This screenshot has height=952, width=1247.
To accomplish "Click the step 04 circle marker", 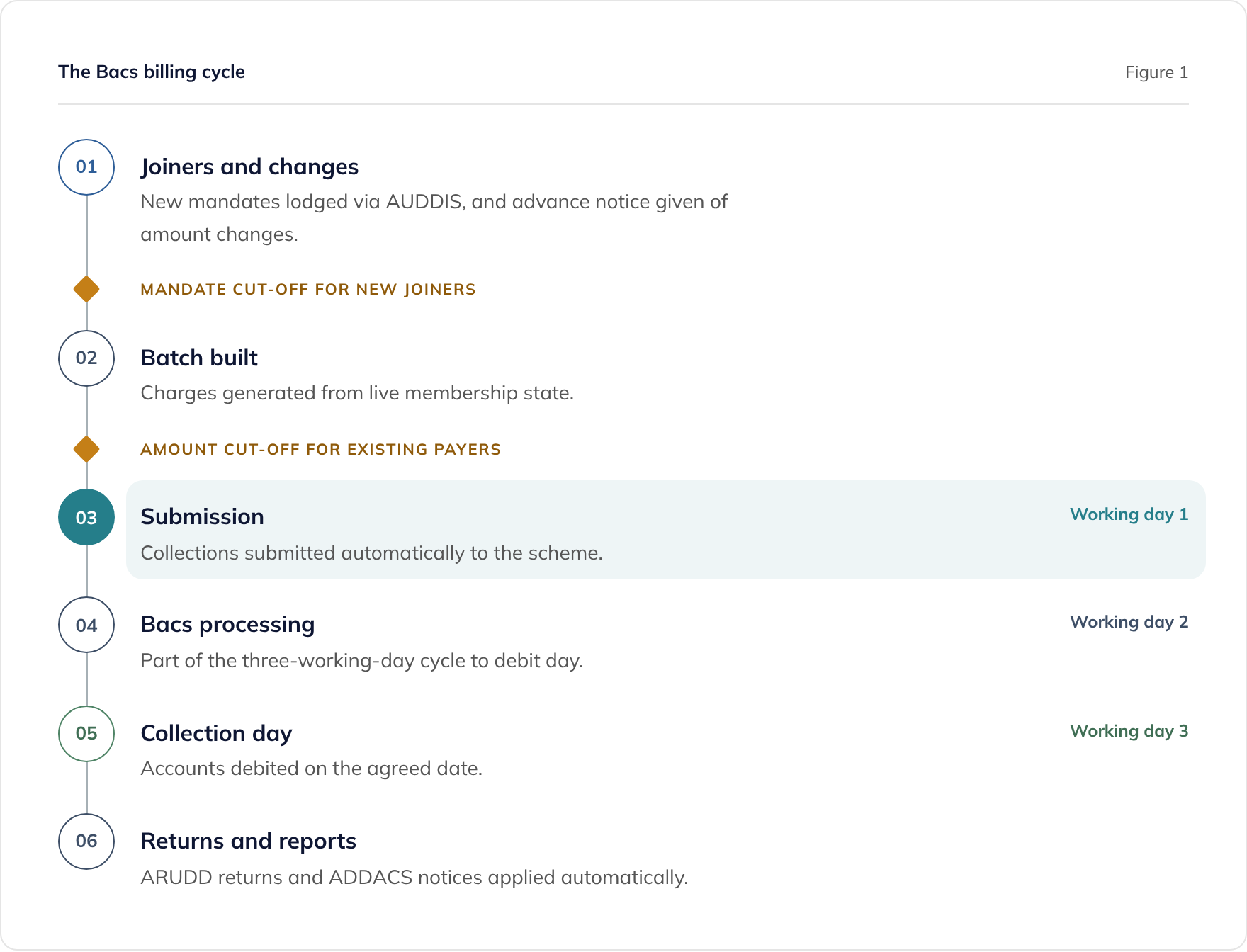I will 86,625.
